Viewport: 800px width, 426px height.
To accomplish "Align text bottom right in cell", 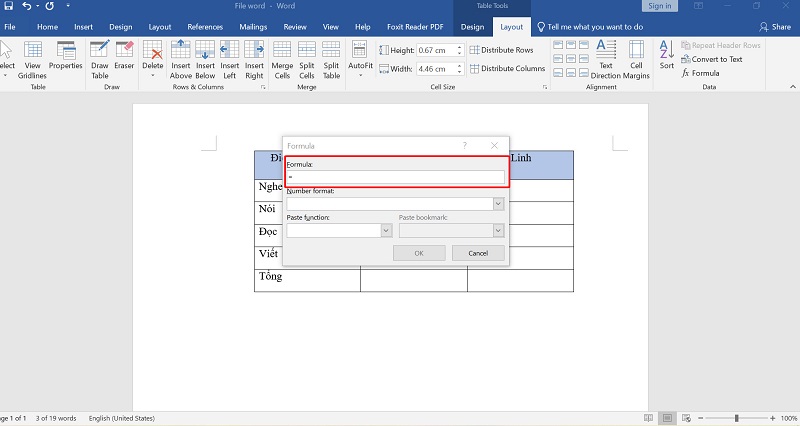I will (x=584, y=73).
